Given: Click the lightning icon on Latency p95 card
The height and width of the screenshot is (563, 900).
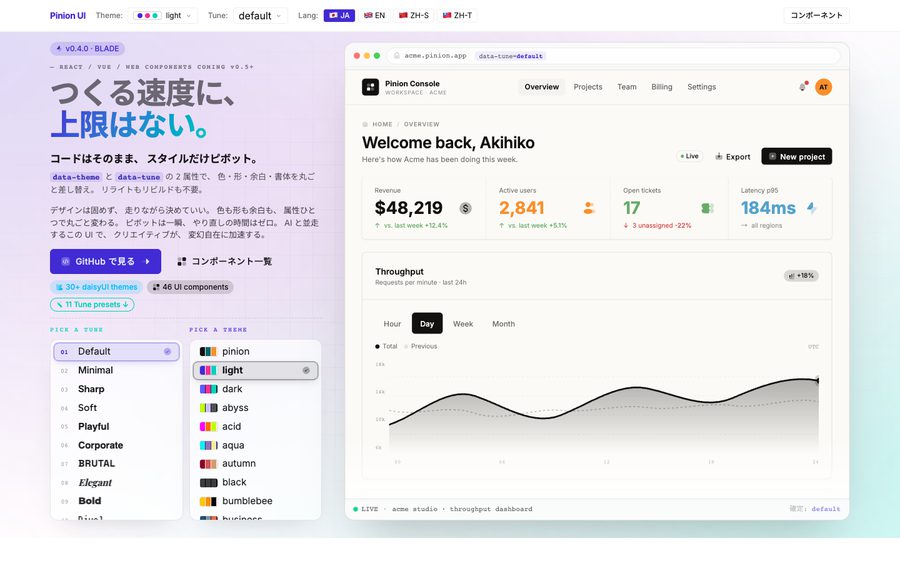Looking at the screenshot, I should pos(812,208).
